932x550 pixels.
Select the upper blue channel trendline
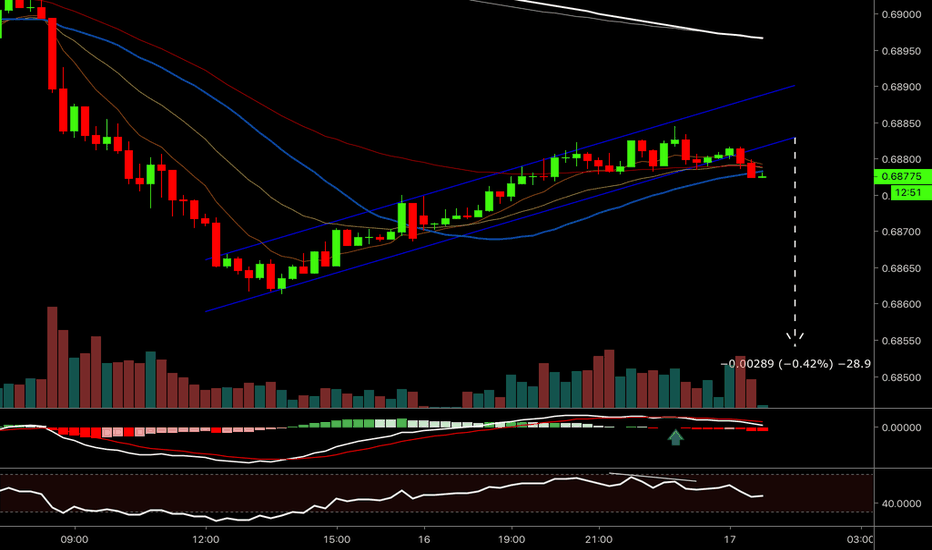(500, 173)
